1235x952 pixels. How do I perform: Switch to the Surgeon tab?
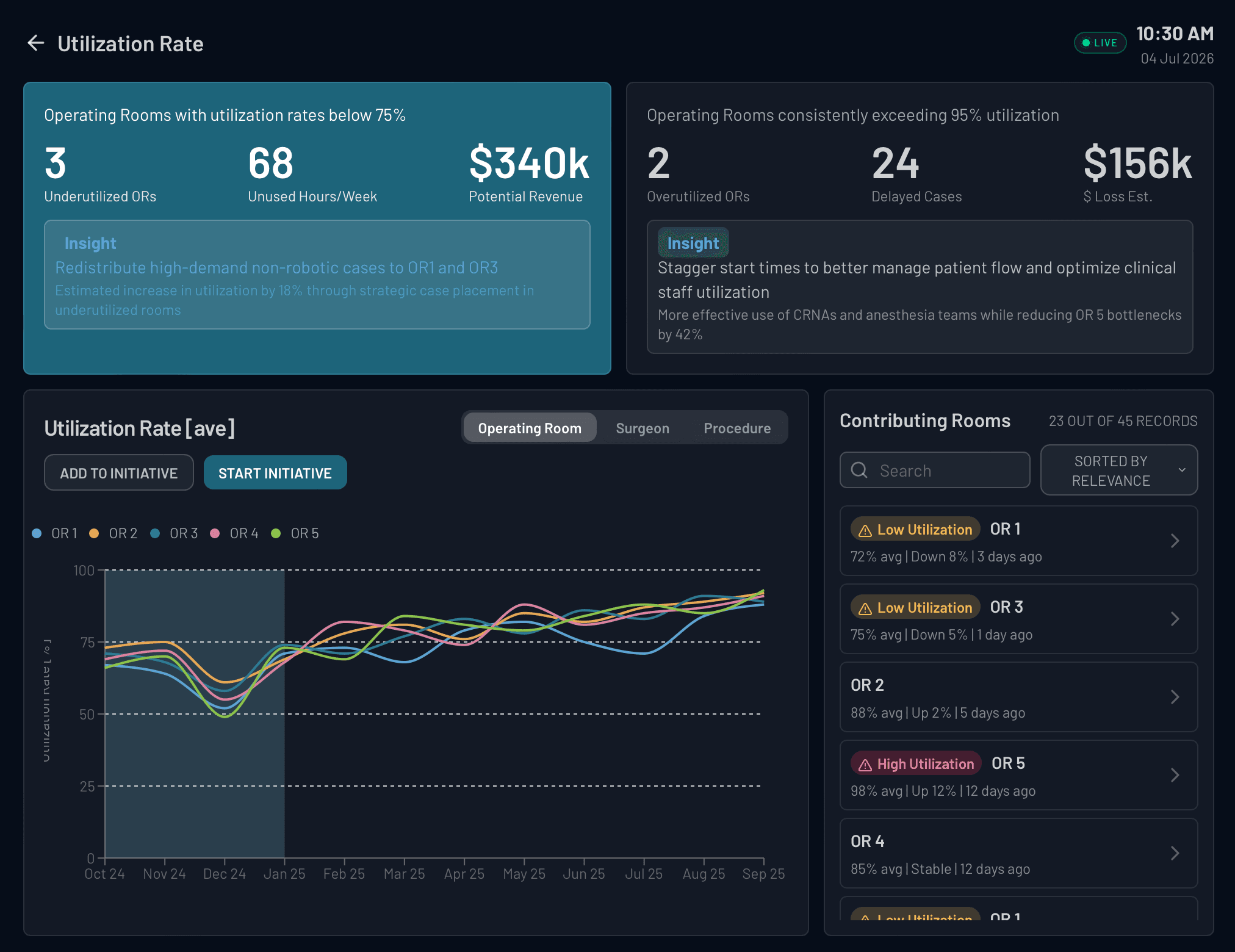pyautogui.click(x=642, y=428)
